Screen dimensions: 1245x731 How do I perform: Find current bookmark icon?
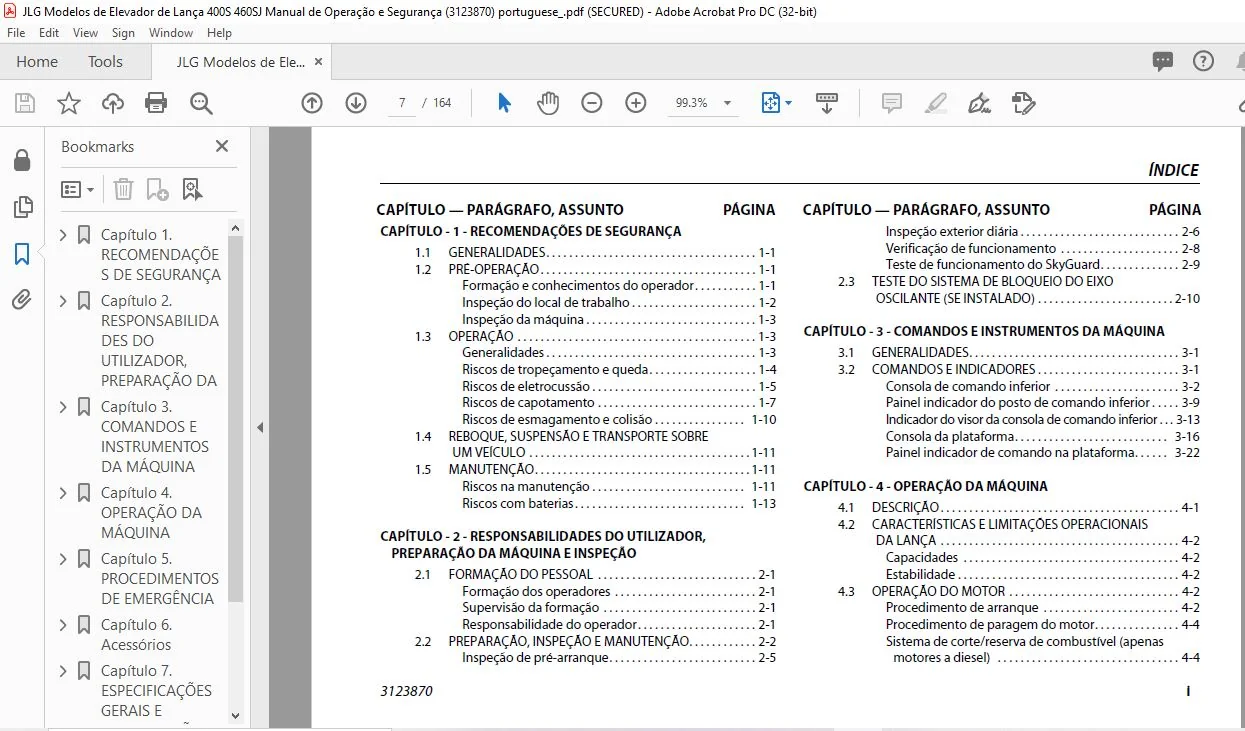tap(192, 189)
